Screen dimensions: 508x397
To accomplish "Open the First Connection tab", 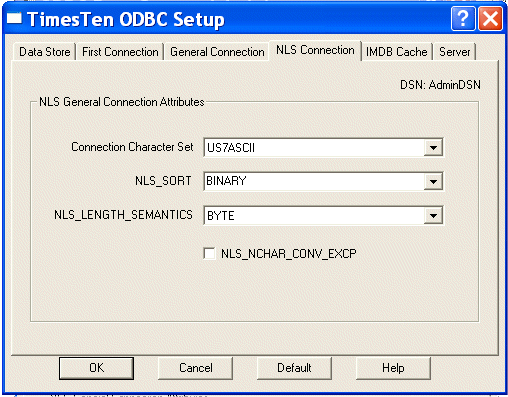I will pos(120,52).
